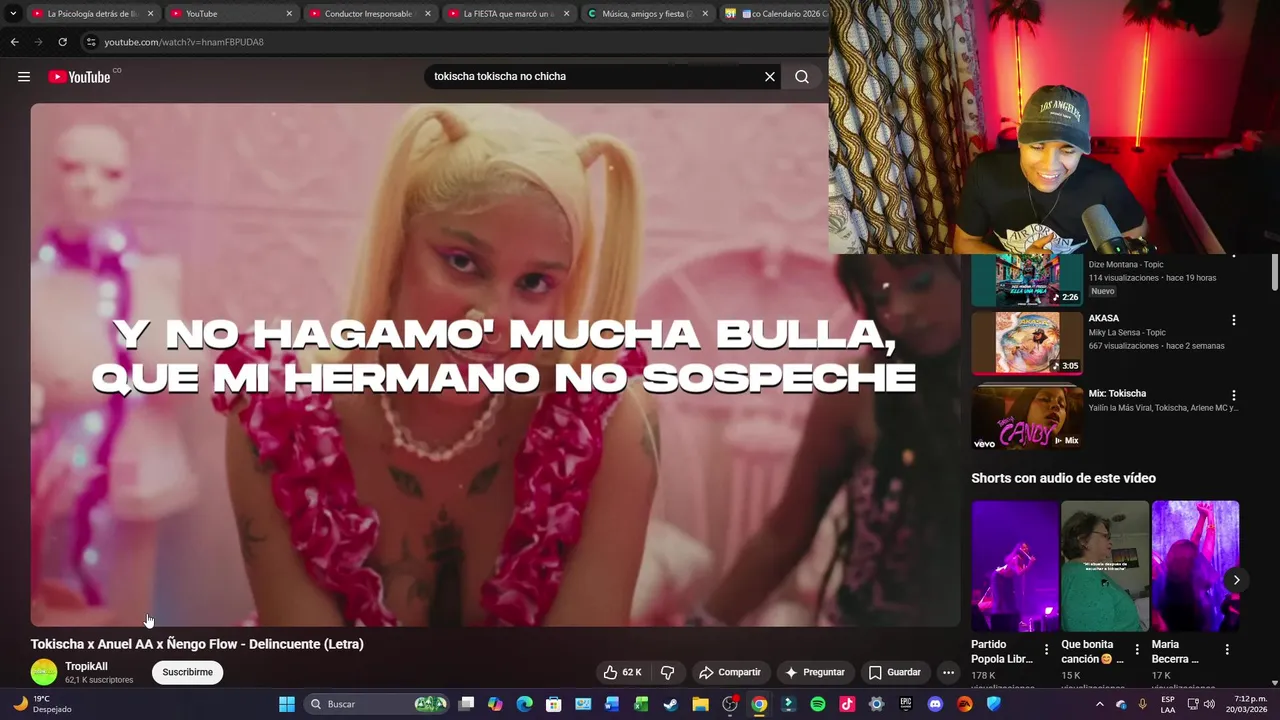Play the 'Partido Popola Libr...' short
Viewport: 1280px width, 720px height.
click(1014, 566)
